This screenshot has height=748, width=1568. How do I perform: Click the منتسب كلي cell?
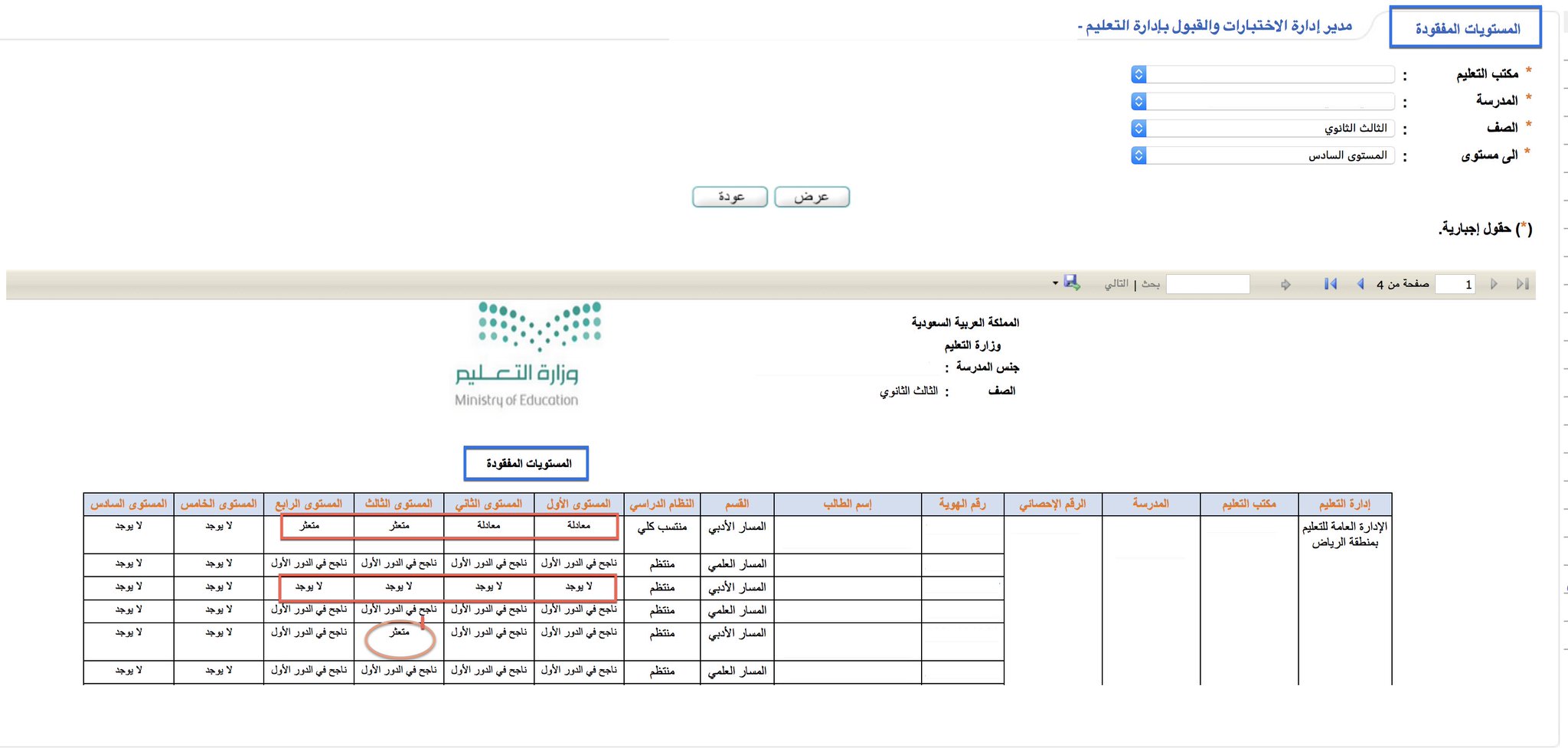pyautogui.click(x=662, y=527)
